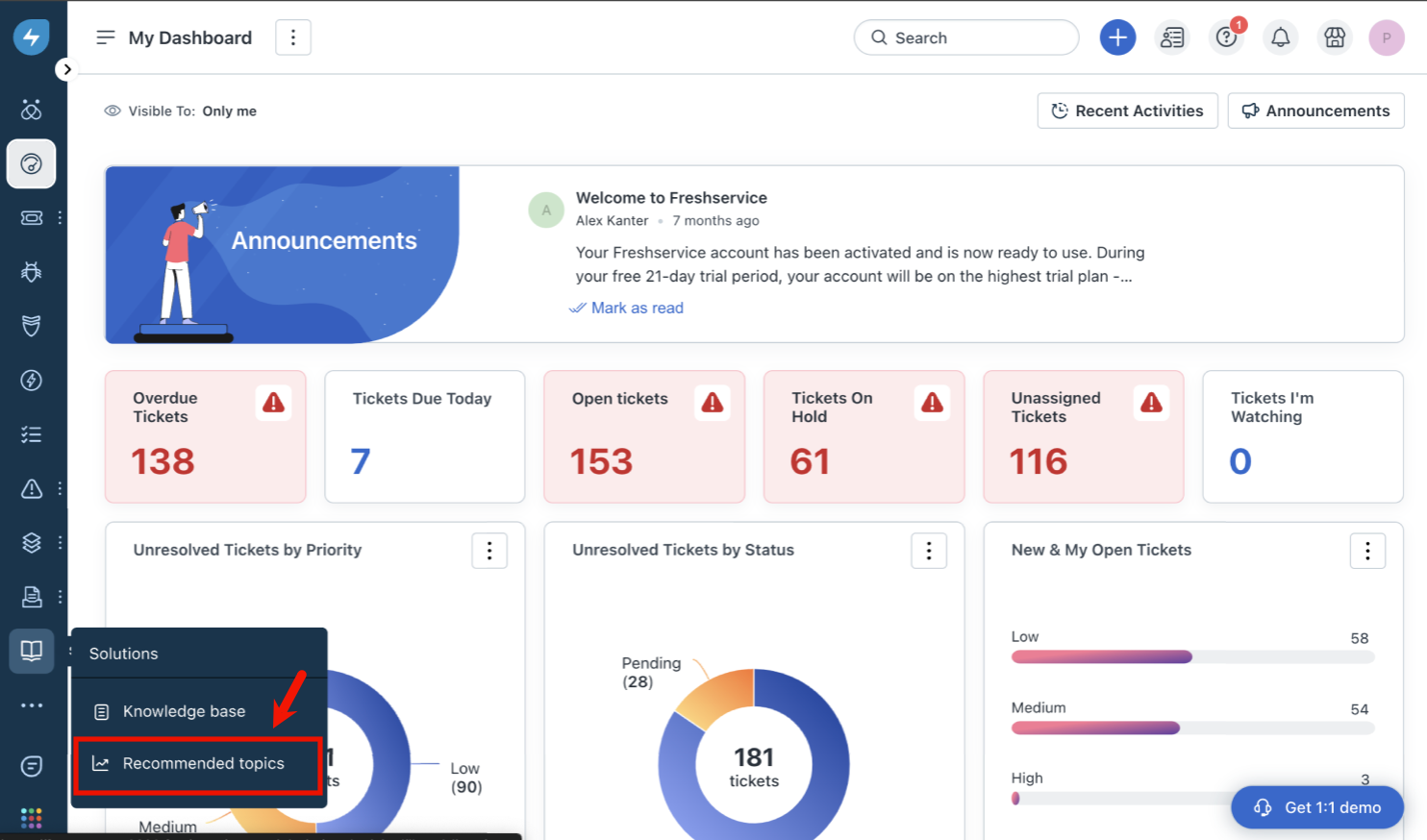Screen dimensions: 1427x840
Task: Open the Changes shield icon in sidebar
Action: [x=32, y=326]
